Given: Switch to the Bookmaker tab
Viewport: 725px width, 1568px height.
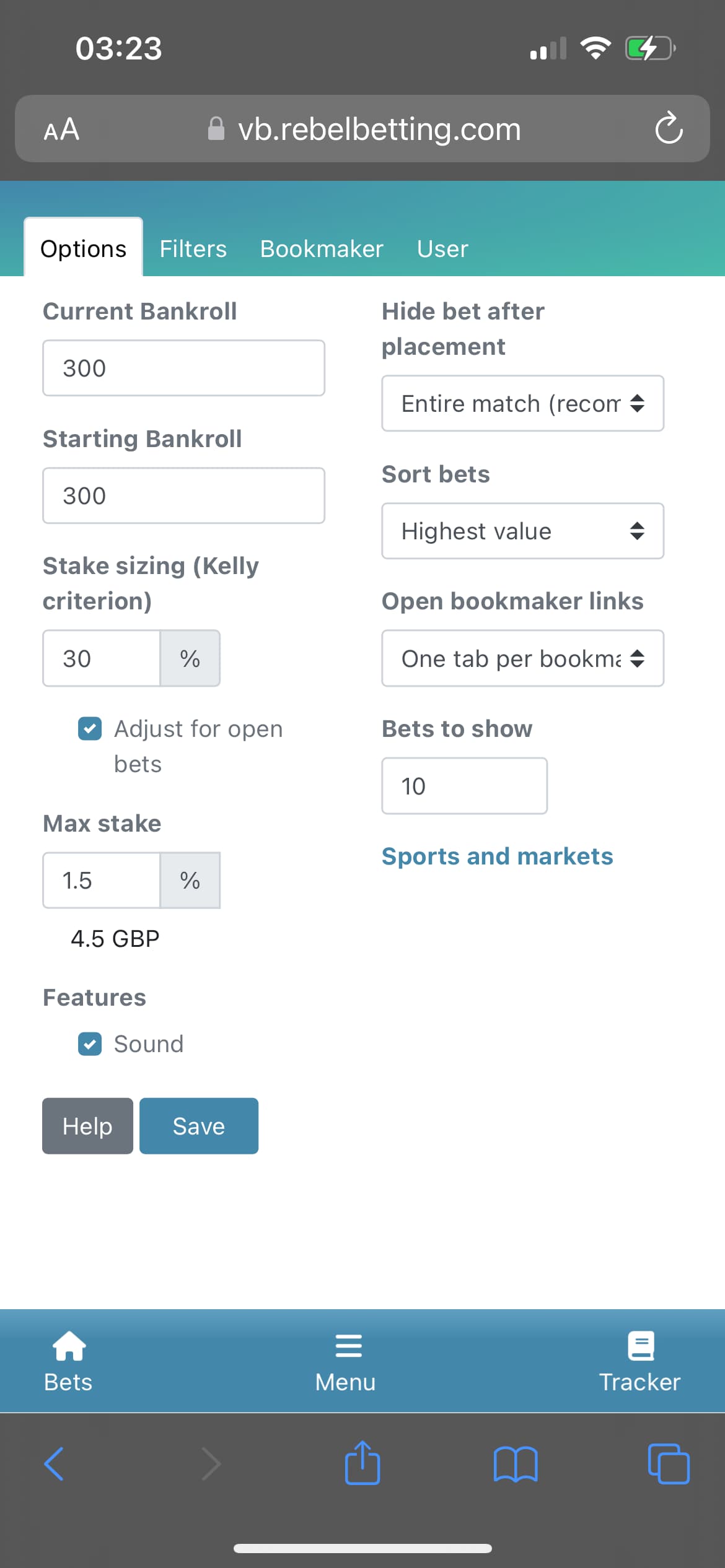Looking at the screenshot, I should point(322,249).
